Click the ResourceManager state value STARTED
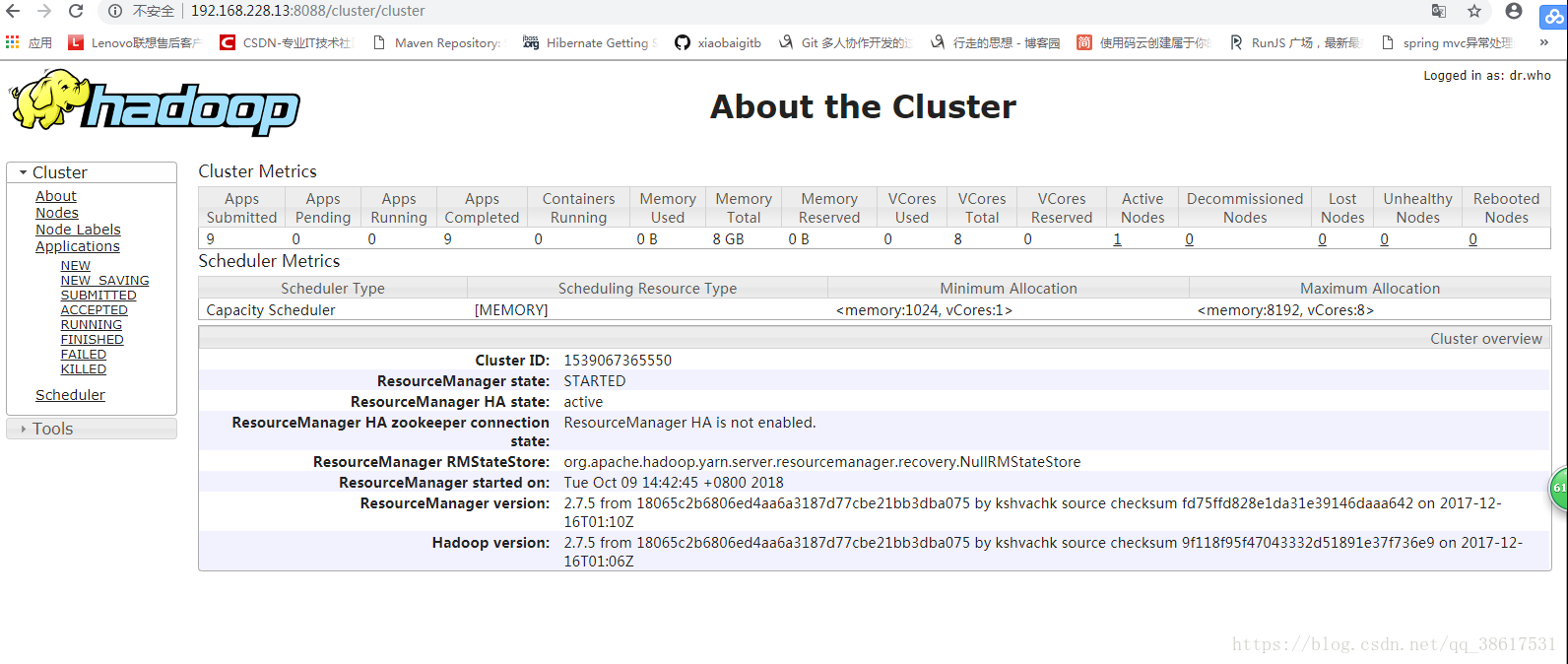Image resolution: width=1568 pixels, height=664 pixels. (x=595, y=381)
